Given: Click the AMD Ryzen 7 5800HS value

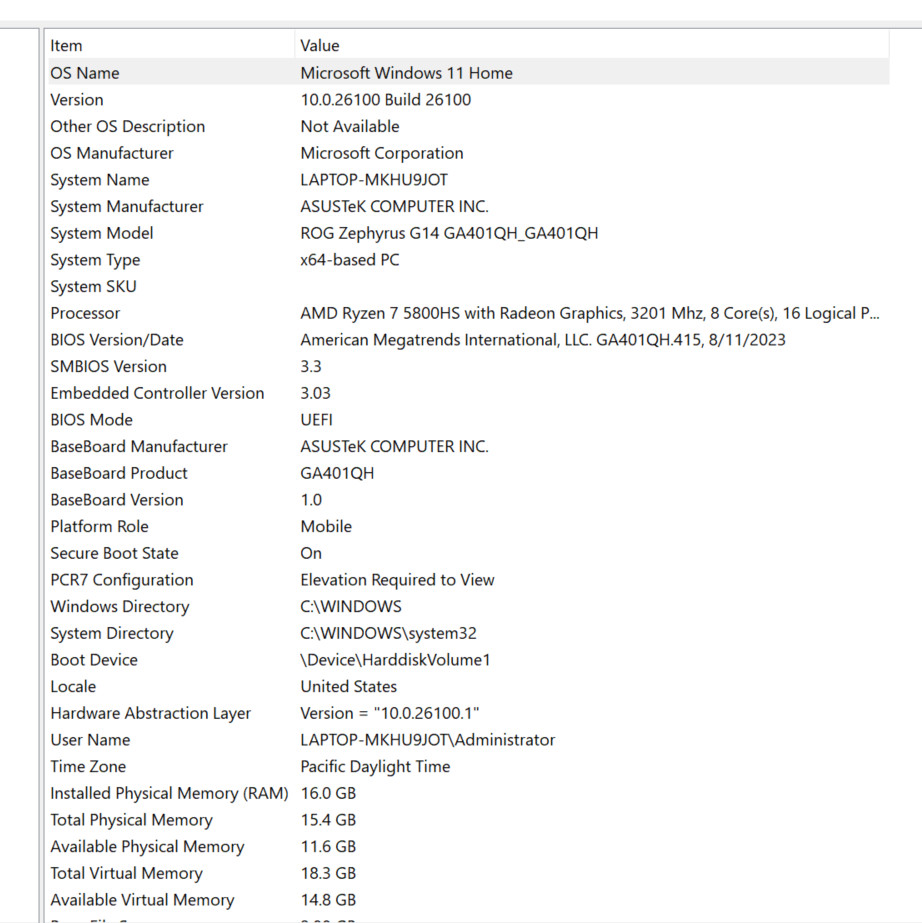Looking at the screenshot, I should coord(590,313).
